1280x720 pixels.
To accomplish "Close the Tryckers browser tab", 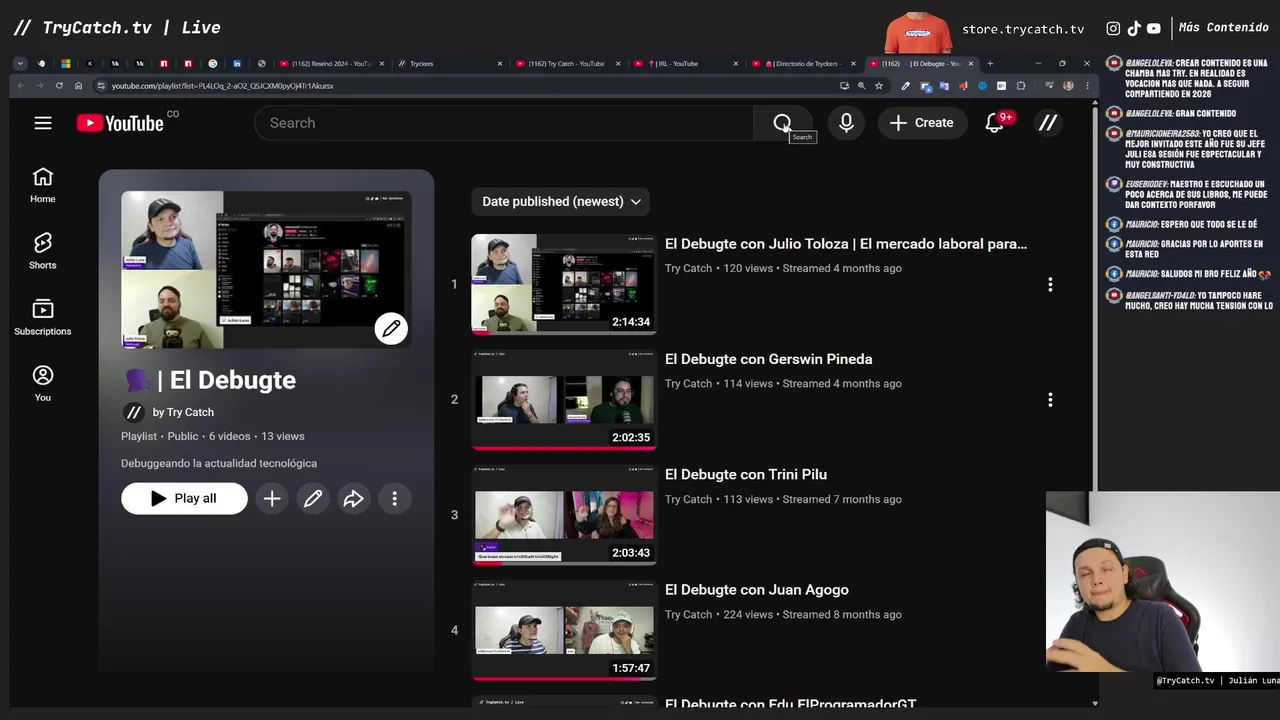I will click(500, 63).
